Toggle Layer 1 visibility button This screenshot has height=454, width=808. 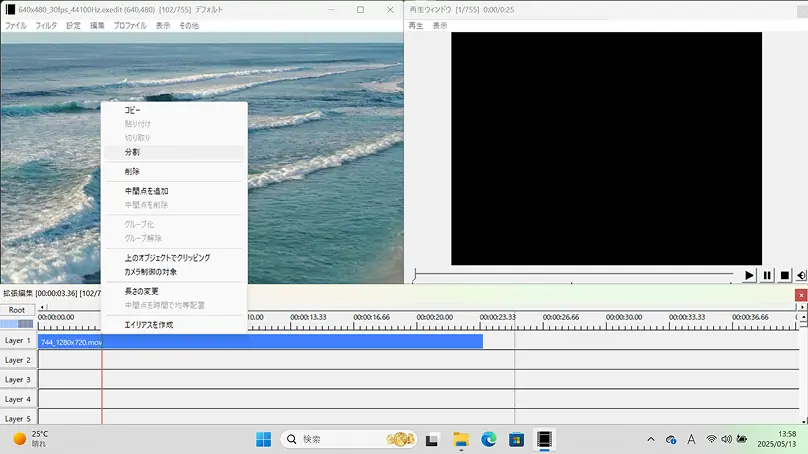pyautogui.click(x=18, y=341)
